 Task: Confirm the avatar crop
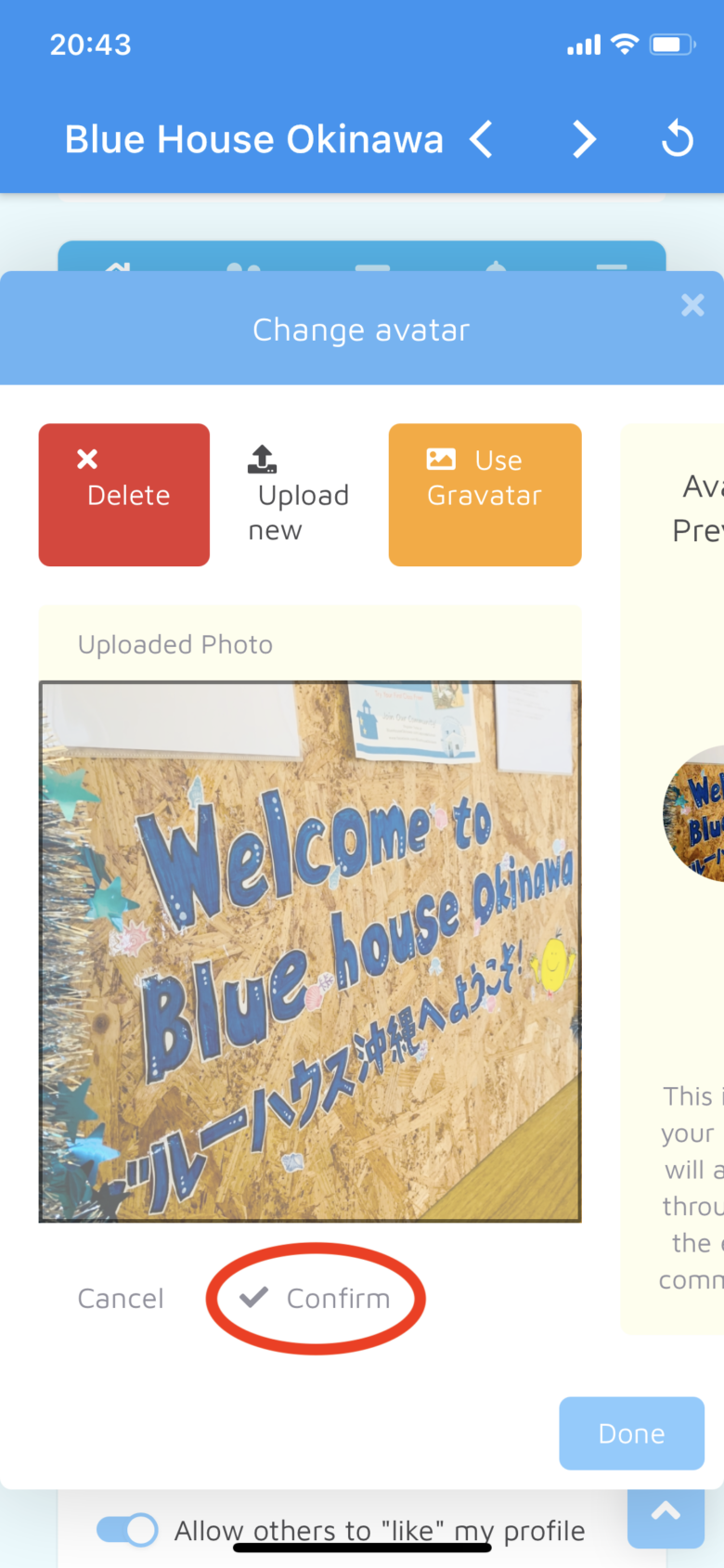click(315, 1298)
